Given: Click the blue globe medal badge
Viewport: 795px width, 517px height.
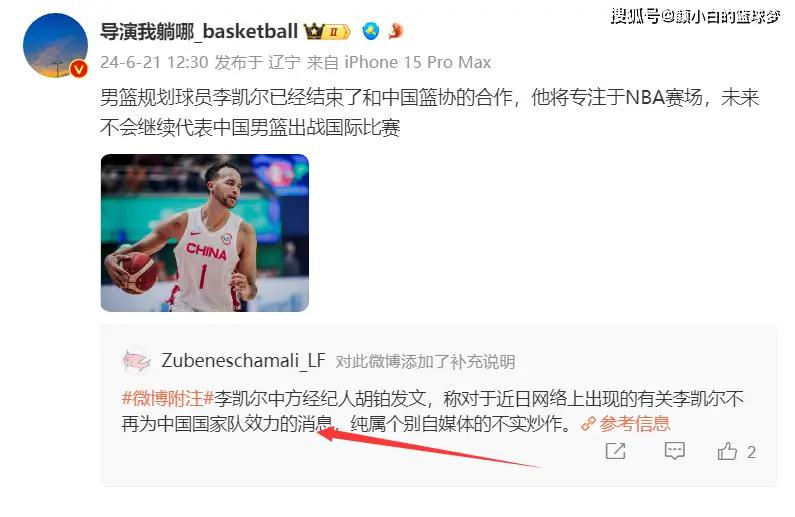Looking at the screenshot, I should 371,31.
